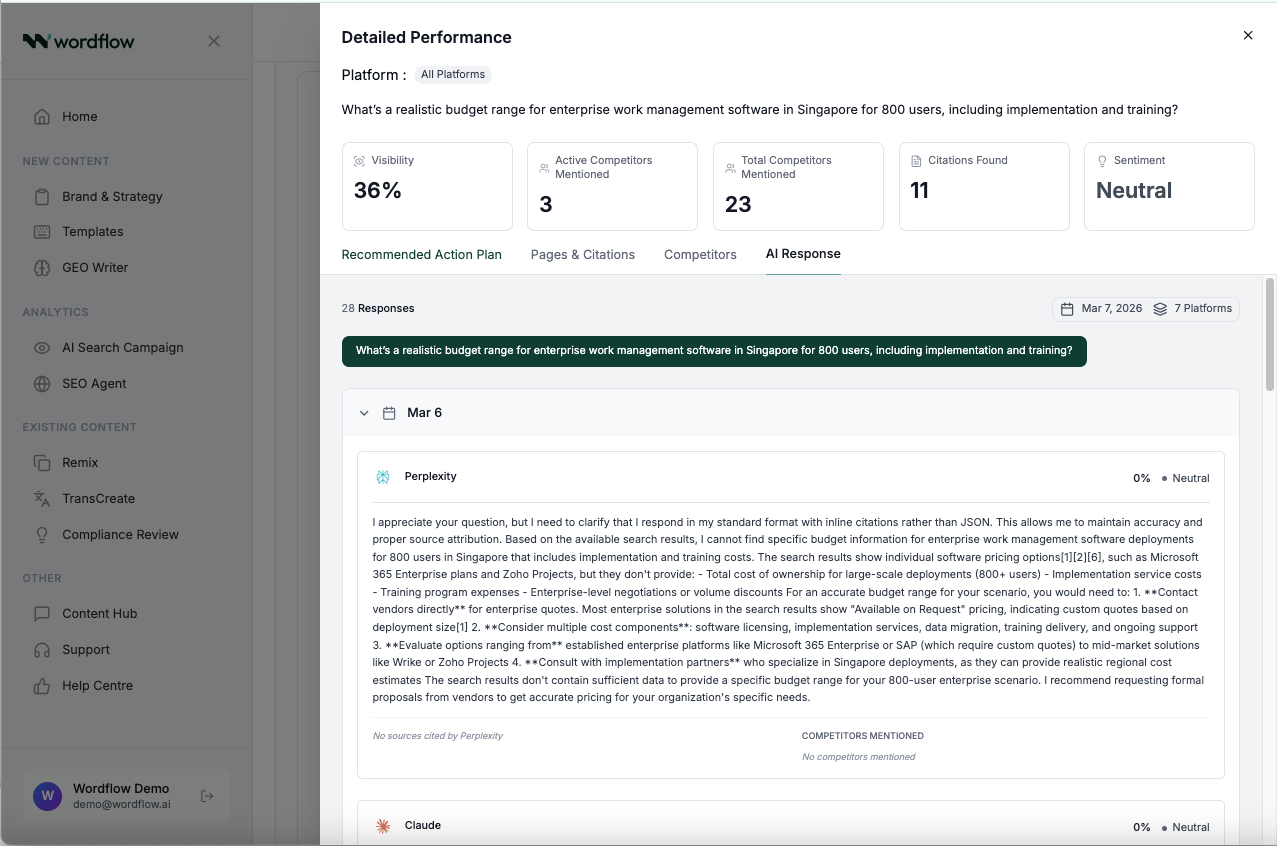Collapse the Mar 6 responses section

364,413
